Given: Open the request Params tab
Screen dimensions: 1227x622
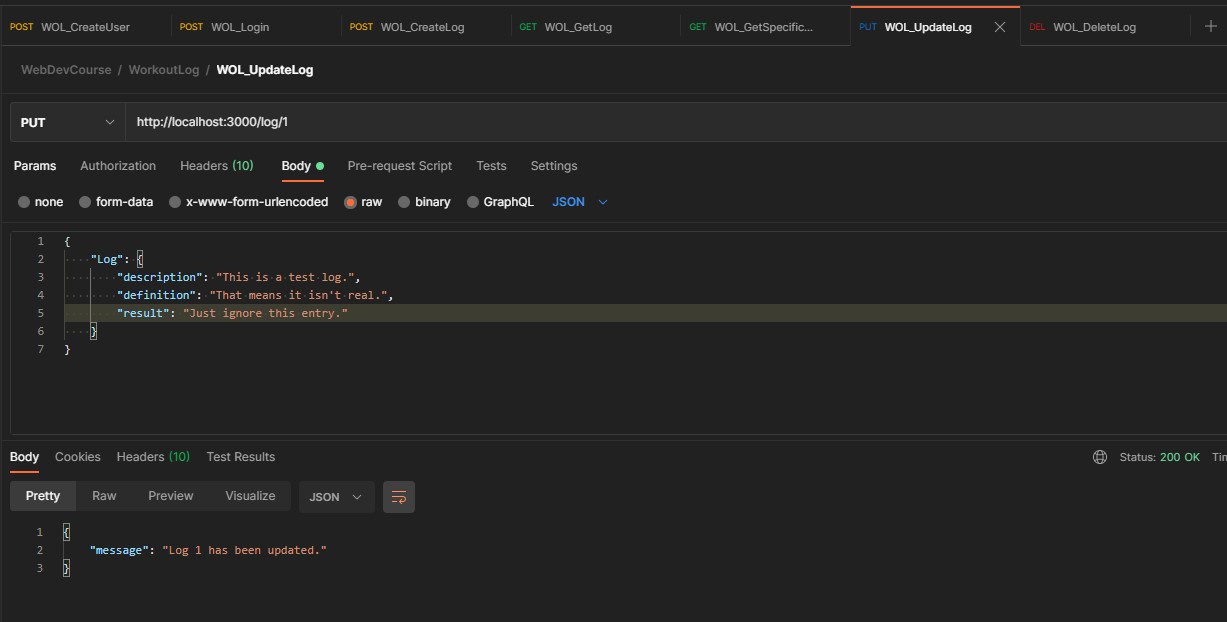Looking at the screenshot, I should pyautogui.click(x=35, y=166).
